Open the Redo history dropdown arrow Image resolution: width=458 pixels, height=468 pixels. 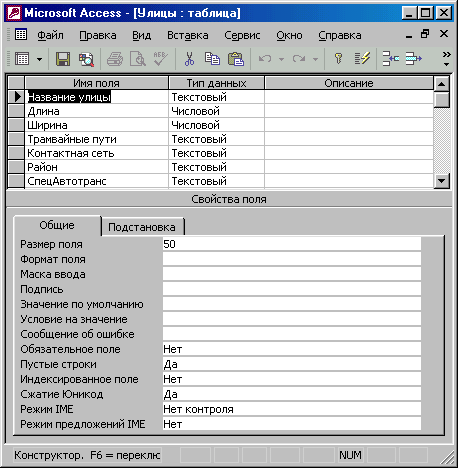(x=315, y=60)
